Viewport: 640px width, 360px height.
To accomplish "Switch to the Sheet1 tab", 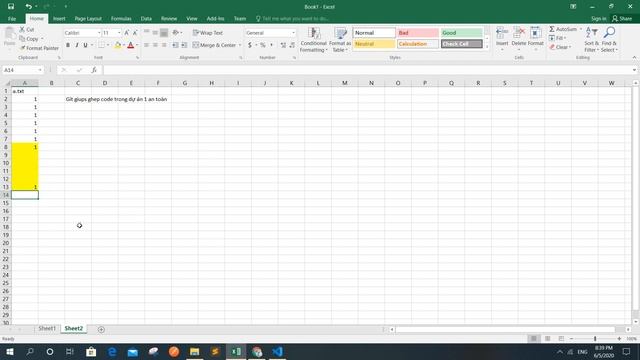I will coord(47,328).
